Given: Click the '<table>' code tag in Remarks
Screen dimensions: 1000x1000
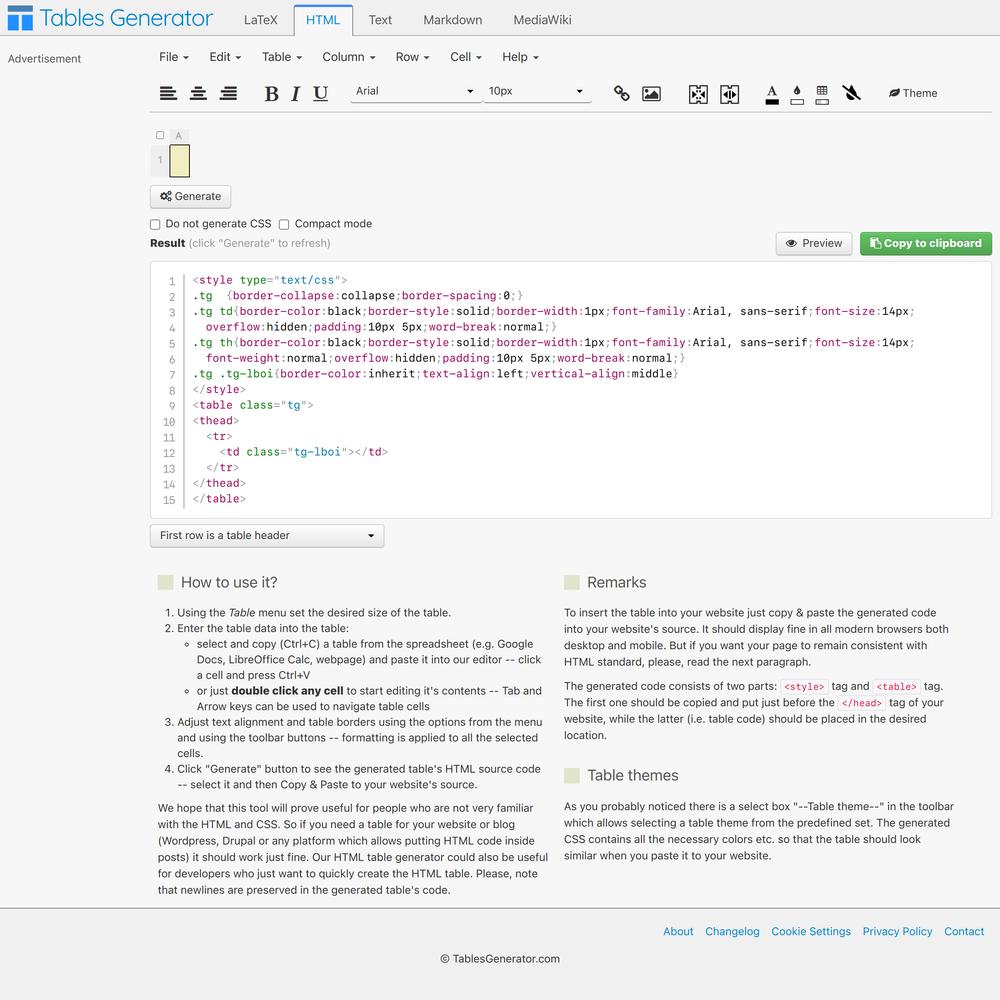Looking at the screenshot, I should coord(897,687).
